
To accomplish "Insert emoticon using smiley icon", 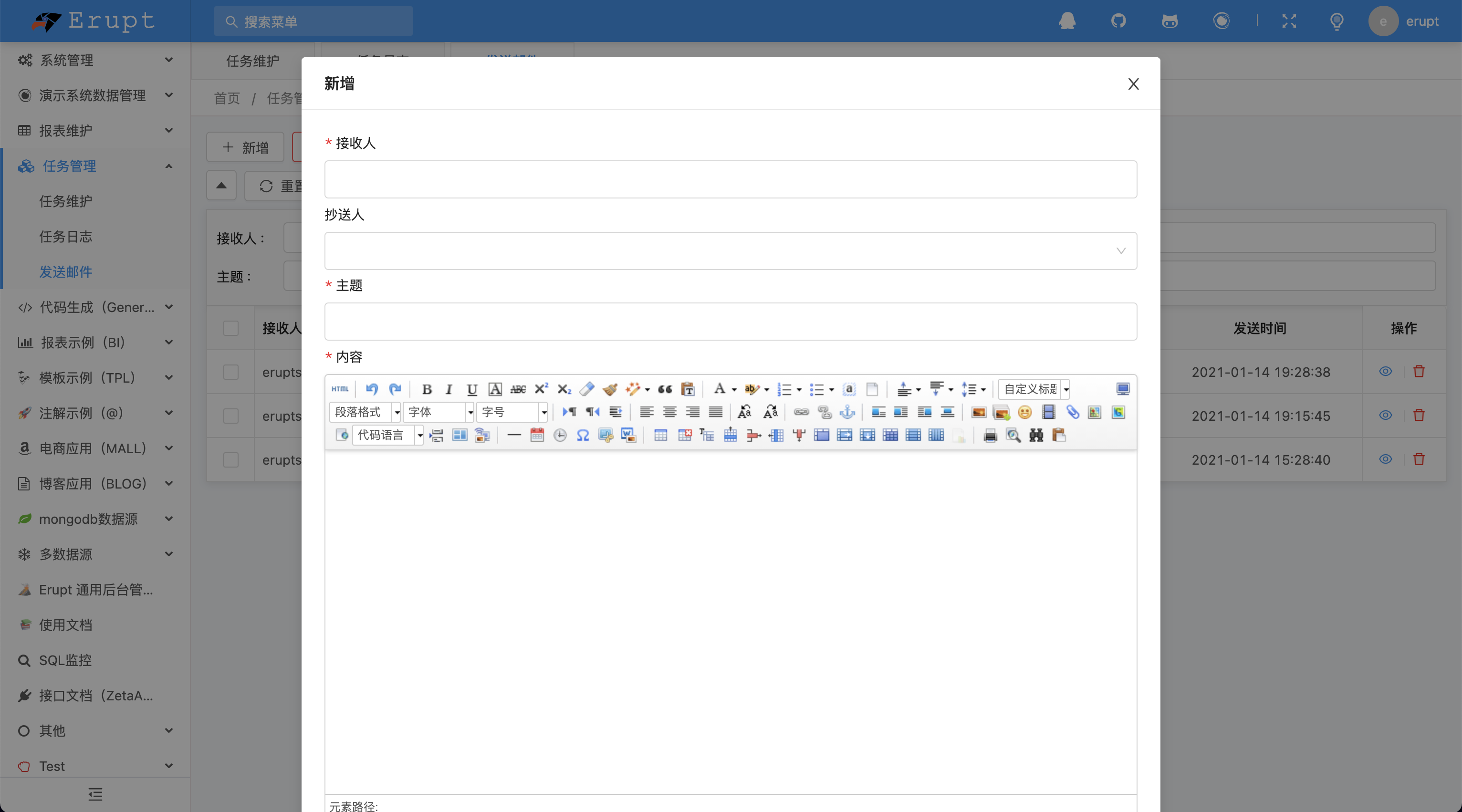I will pos(1024,413).
